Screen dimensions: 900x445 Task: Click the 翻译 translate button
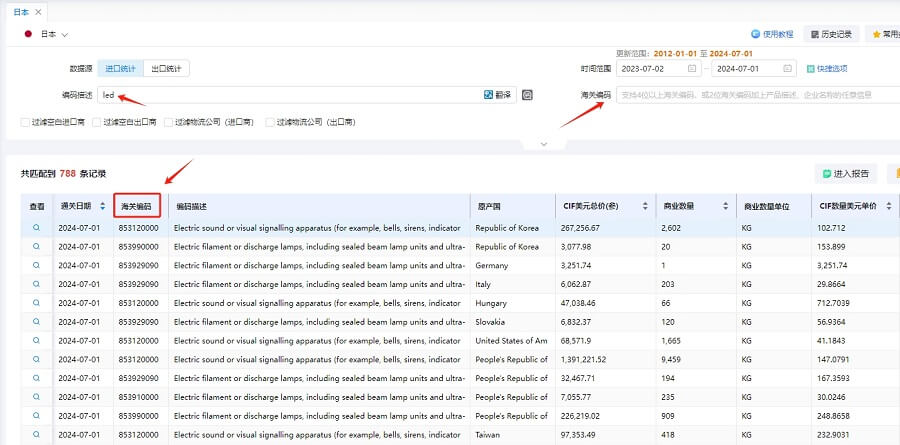(x=497, y=95)
